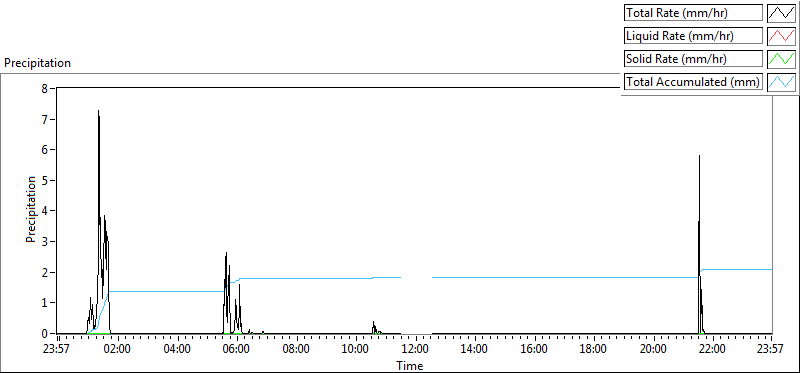Click the y-axis value 4
Screen dimensions: 800x373
[44, 211]
